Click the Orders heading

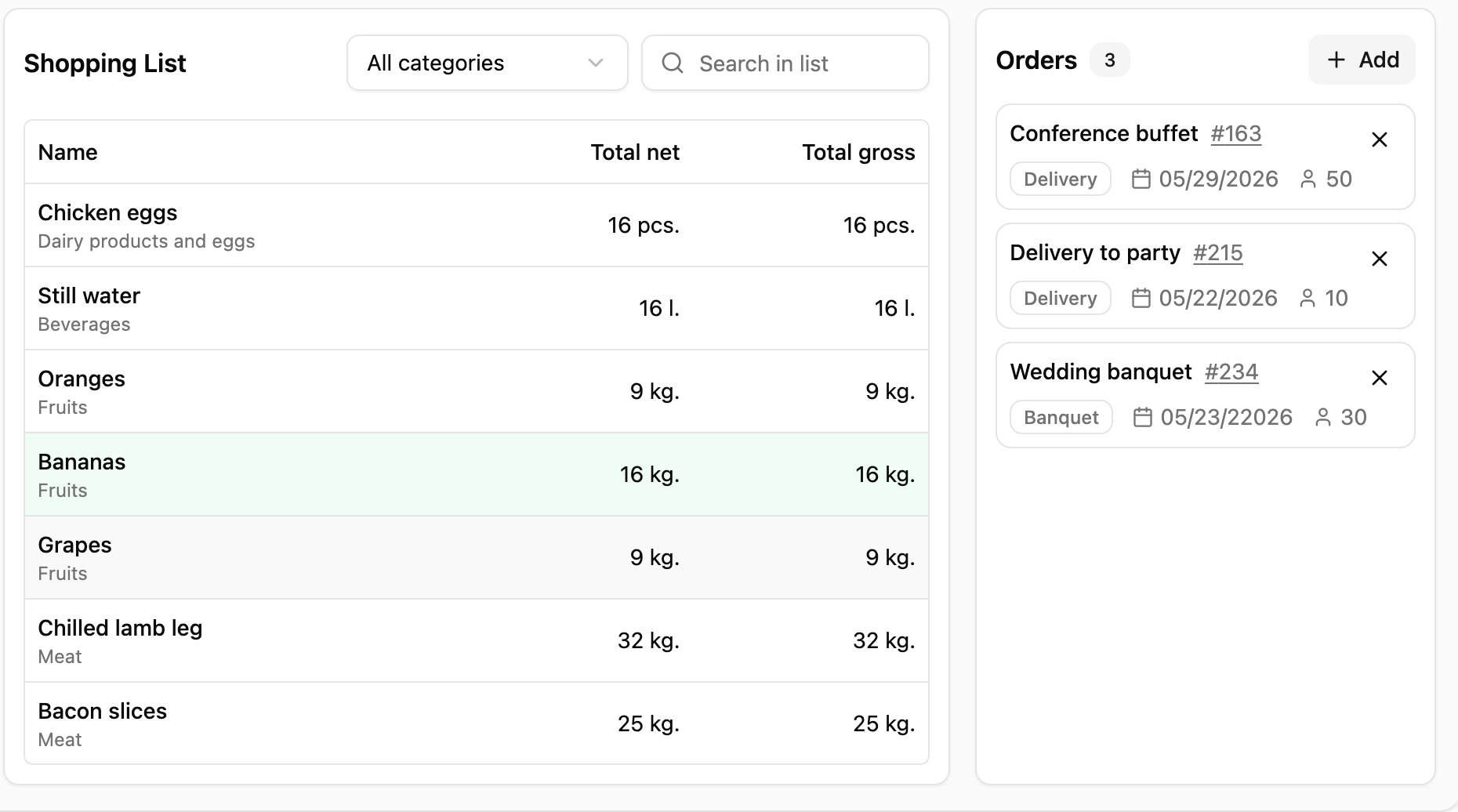(1036, 60)
